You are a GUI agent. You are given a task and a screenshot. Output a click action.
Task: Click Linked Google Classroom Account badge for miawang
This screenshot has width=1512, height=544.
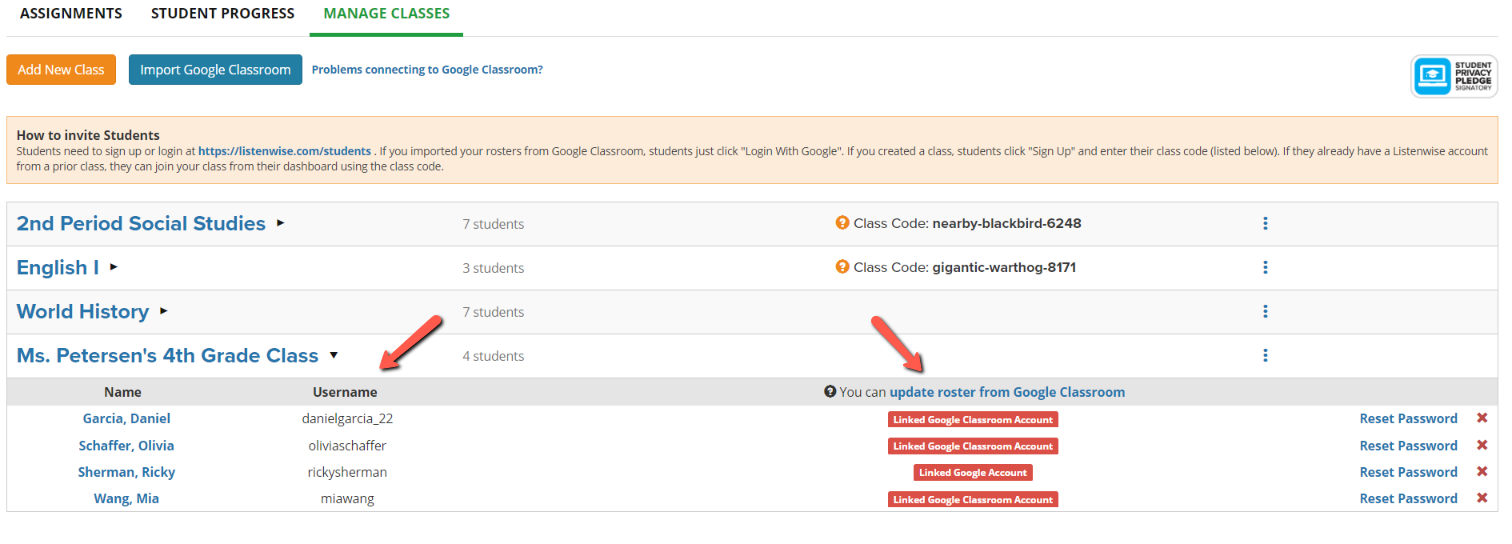(x=973, y=499)
